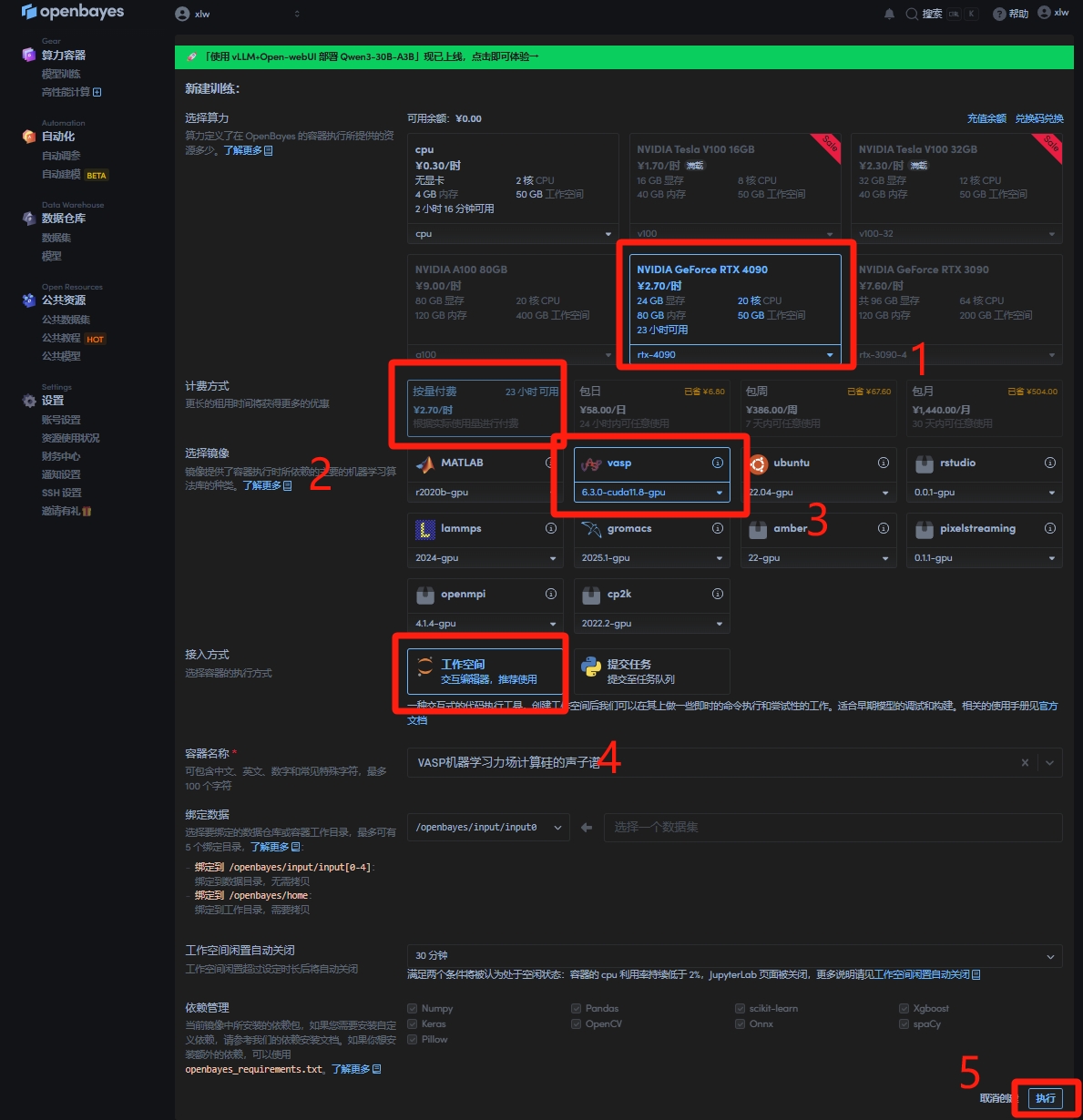
Task: Click the 充值余额 link
Action: (x=986, y=118)
